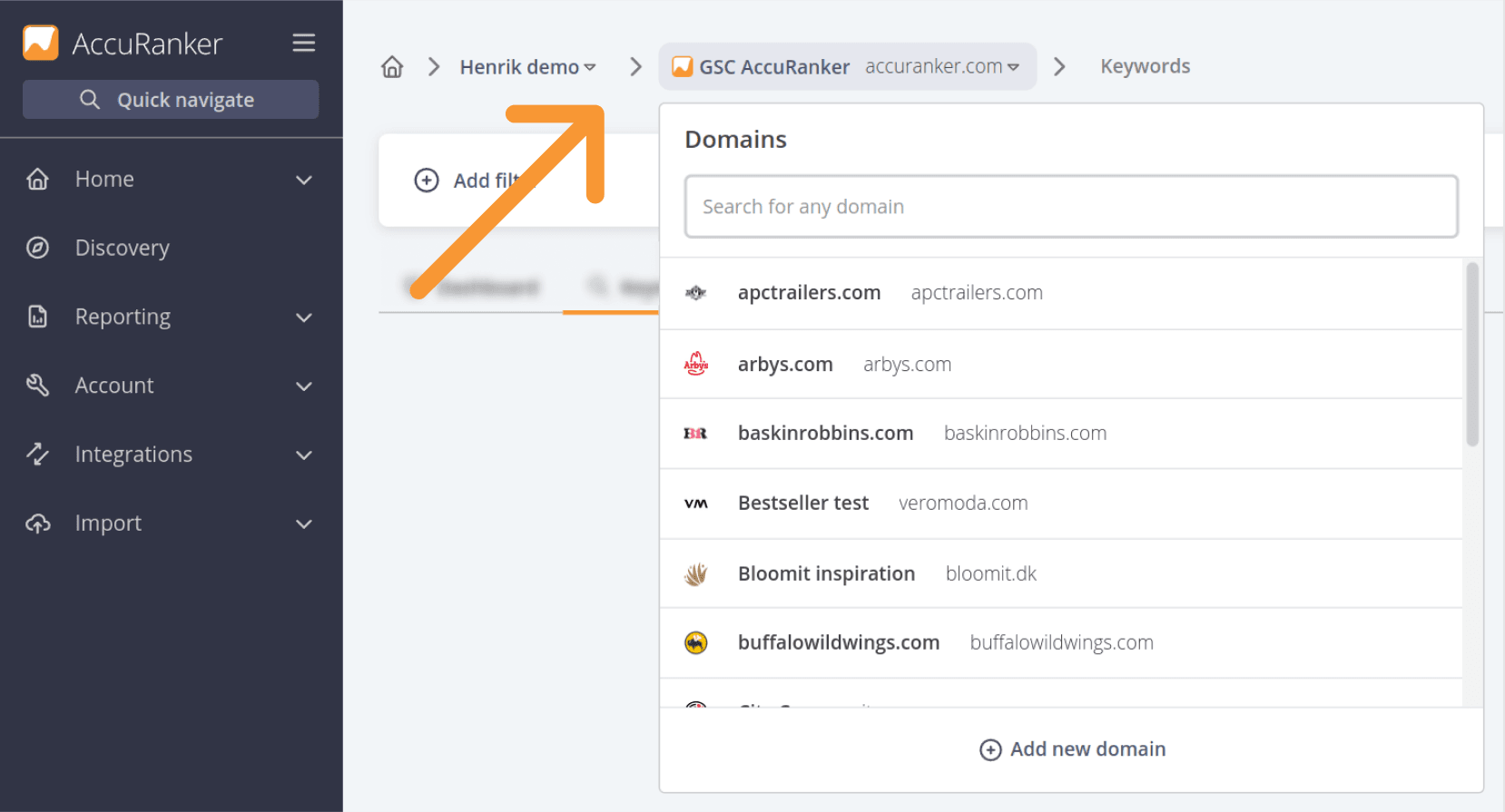This screenshot has width=1505, height=812.
Task: Expand the Integrations sidebar section
Action: [304, 455]
